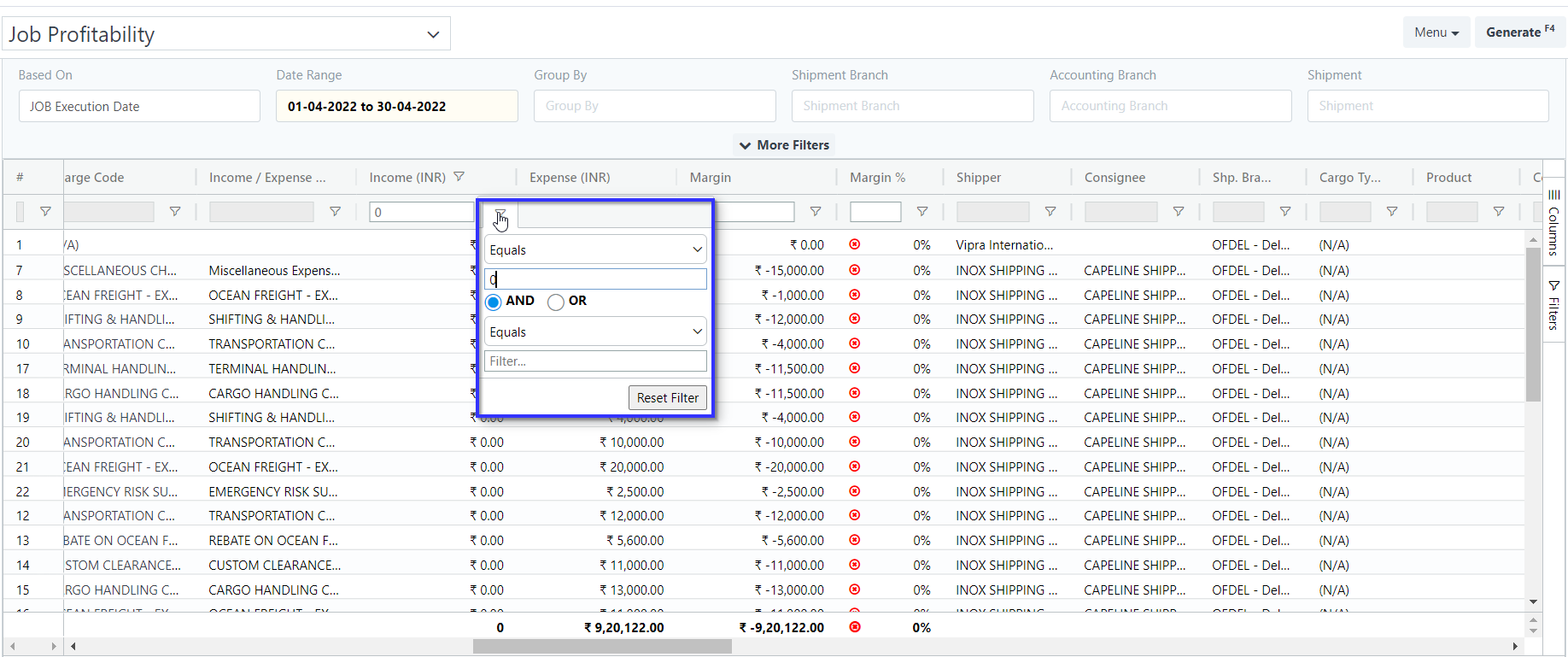
Task: Click the Shipment Branch input field
Action: click(x=913, y=106)
